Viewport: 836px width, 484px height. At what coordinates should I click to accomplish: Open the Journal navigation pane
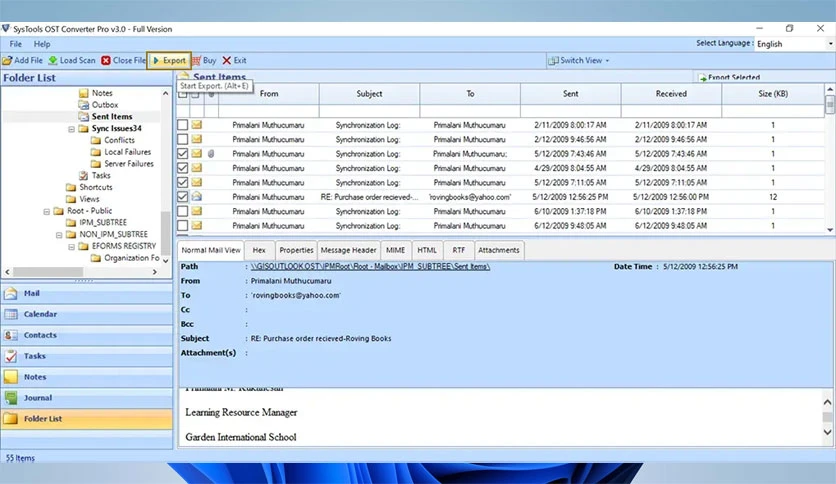tap(87, 398)
